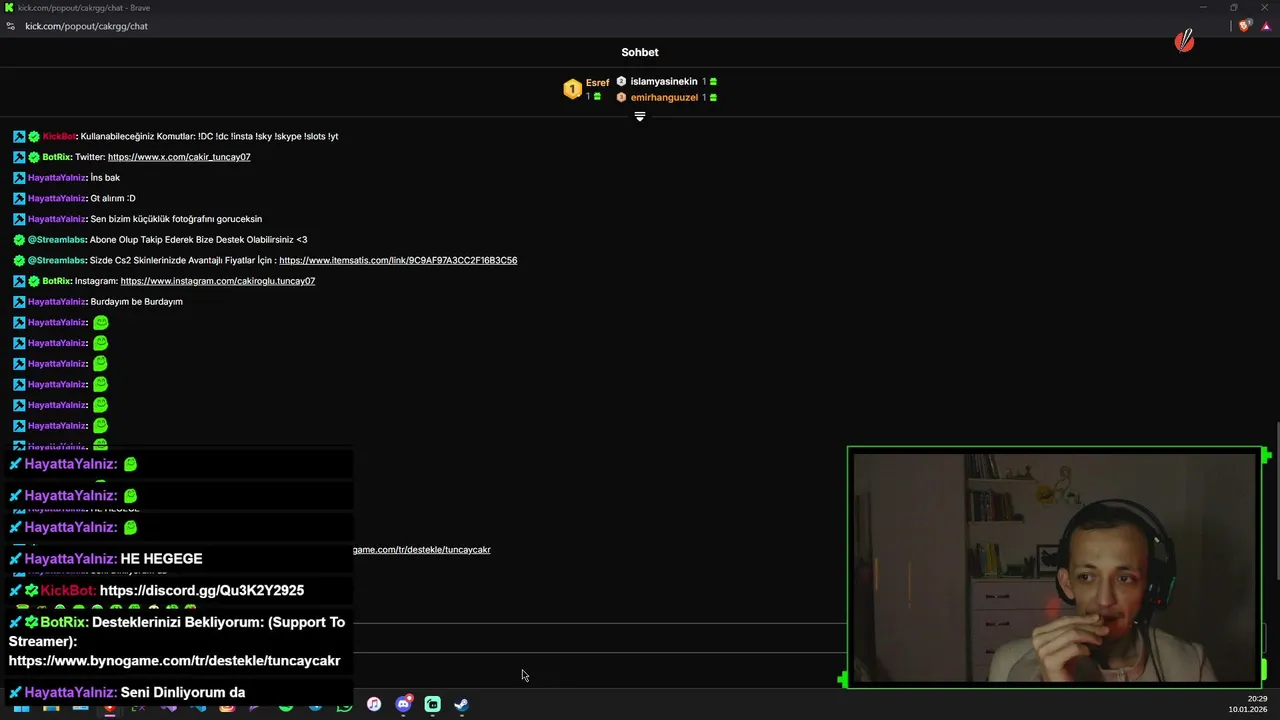Open the Brave Rewards triangle icon
The width and height of the screenshot is (1280, 720).
pyautogui.click(x=1266, y=26)
